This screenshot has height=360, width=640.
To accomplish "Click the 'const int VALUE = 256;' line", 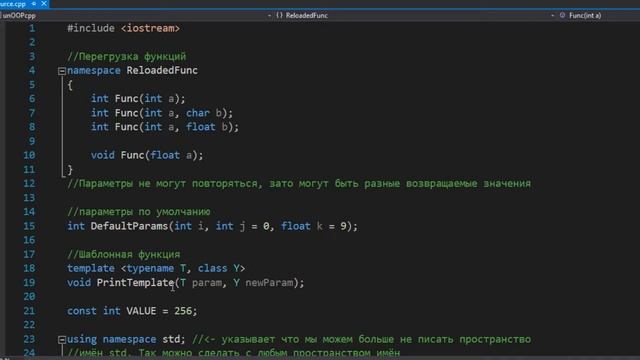I will tap(132, 311).
